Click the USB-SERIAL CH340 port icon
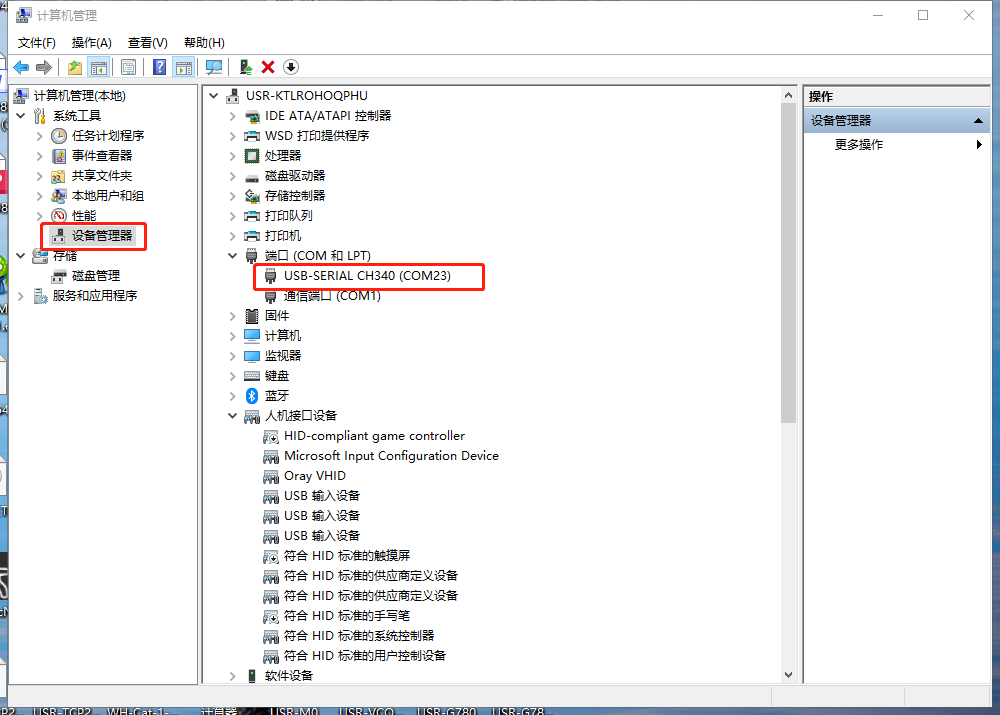Viewport: 1000px width, 715px height. [270, 276]
